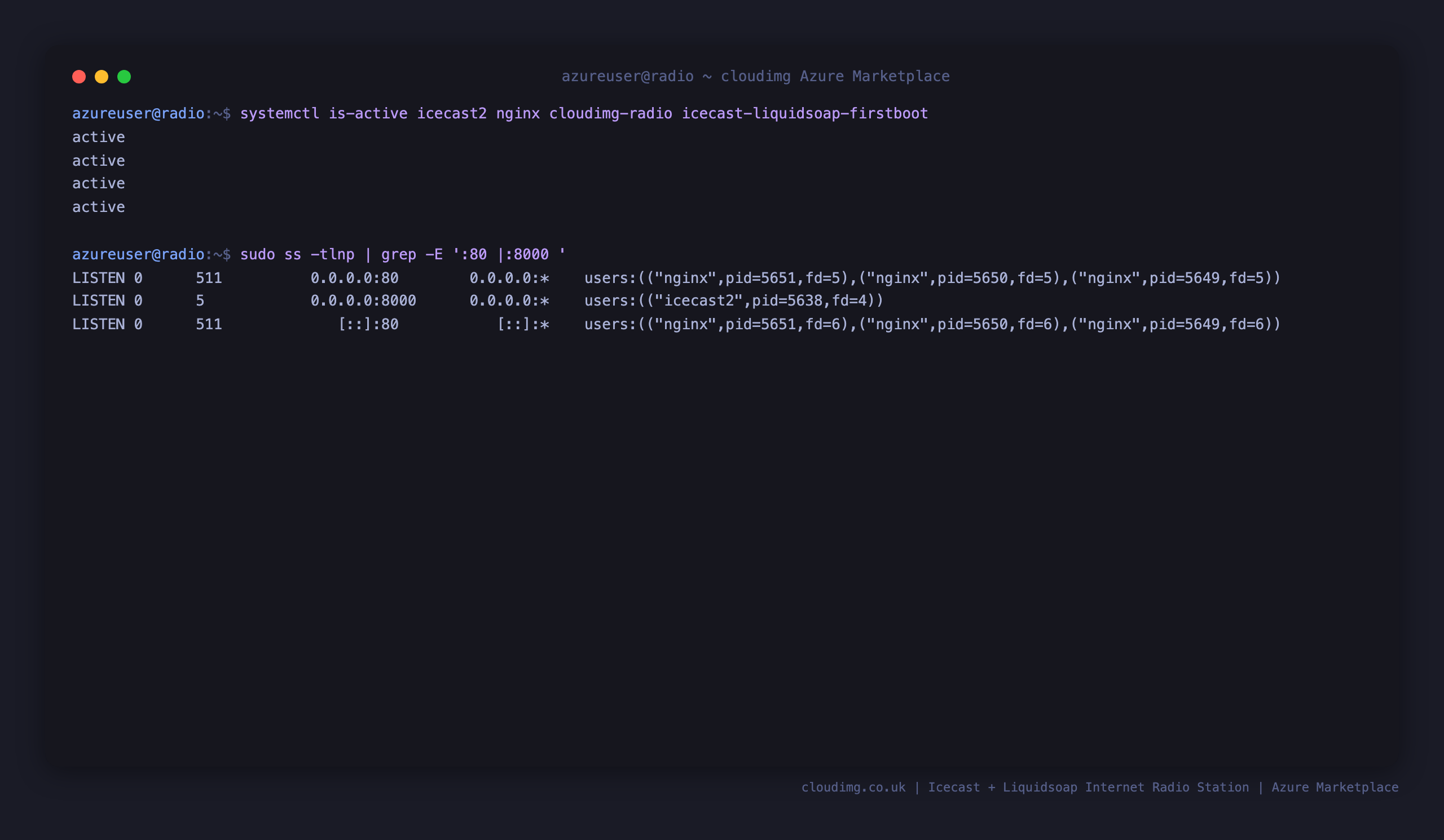
Task: Click the fourth 'active' output line
Action: point(99,207)
